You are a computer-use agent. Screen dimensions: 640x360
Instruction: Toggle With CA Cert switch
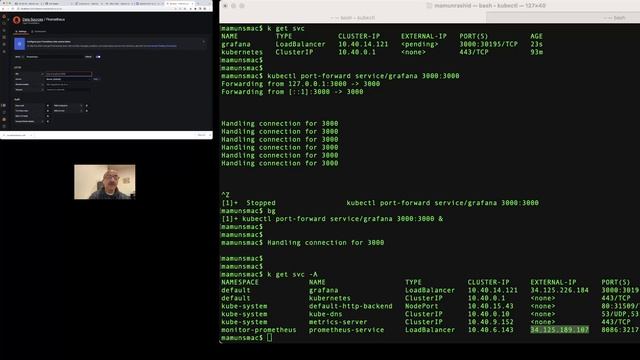(x=87, y=111)
